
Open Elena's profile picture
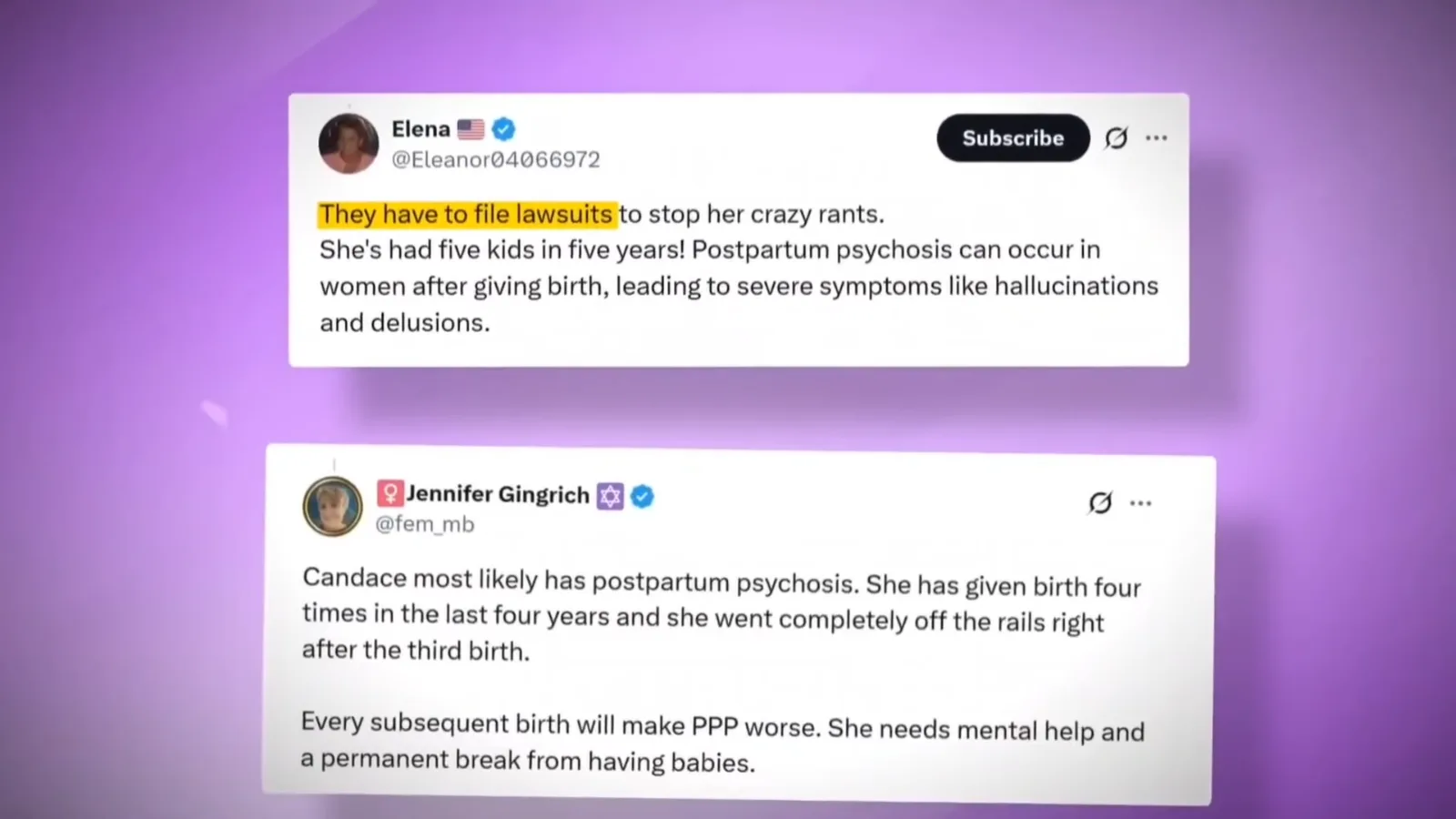tap(349, 144)
